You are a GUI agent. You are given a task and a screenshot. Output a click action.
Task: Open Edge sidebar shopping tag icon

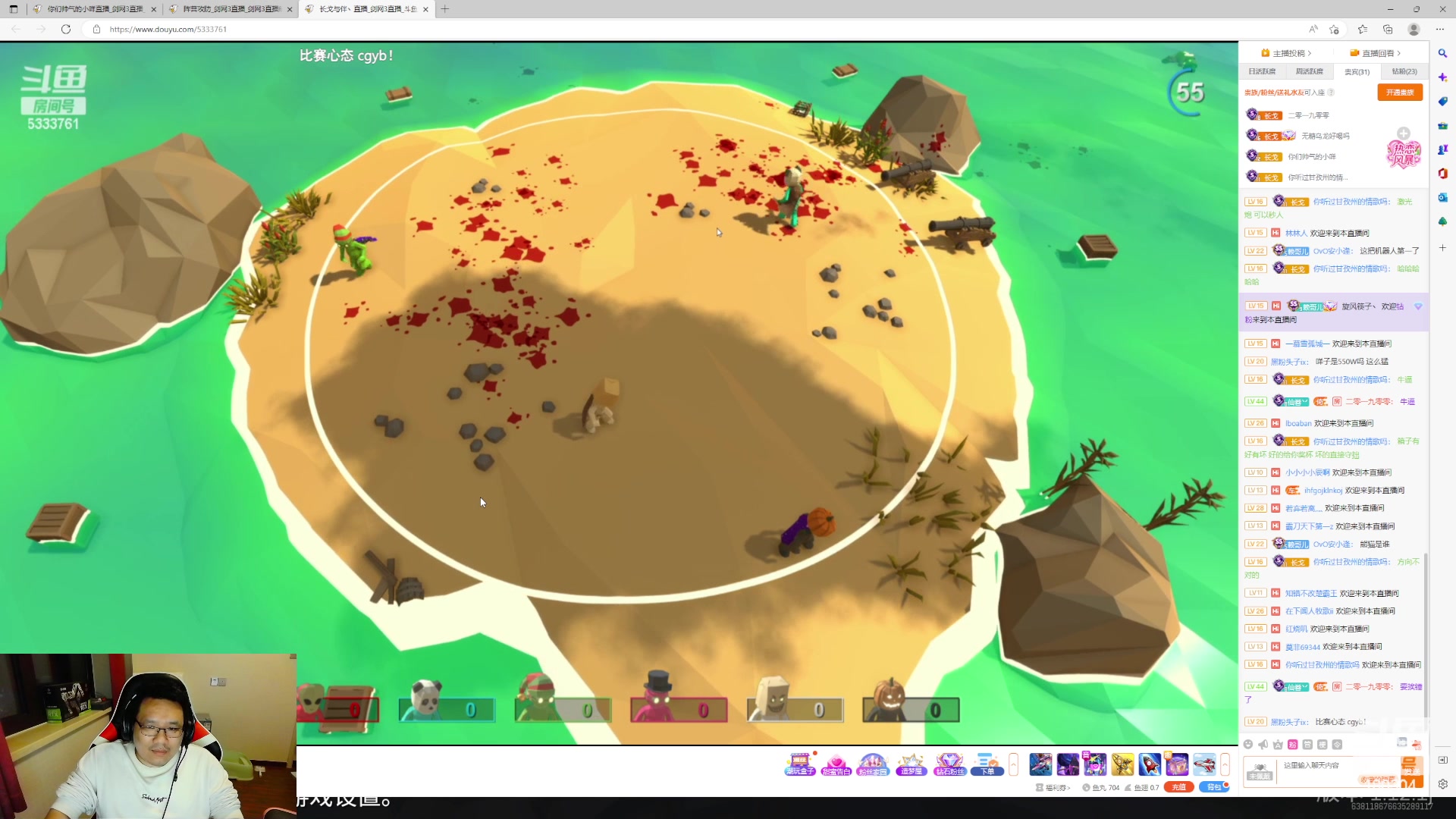coord(1442,102)
